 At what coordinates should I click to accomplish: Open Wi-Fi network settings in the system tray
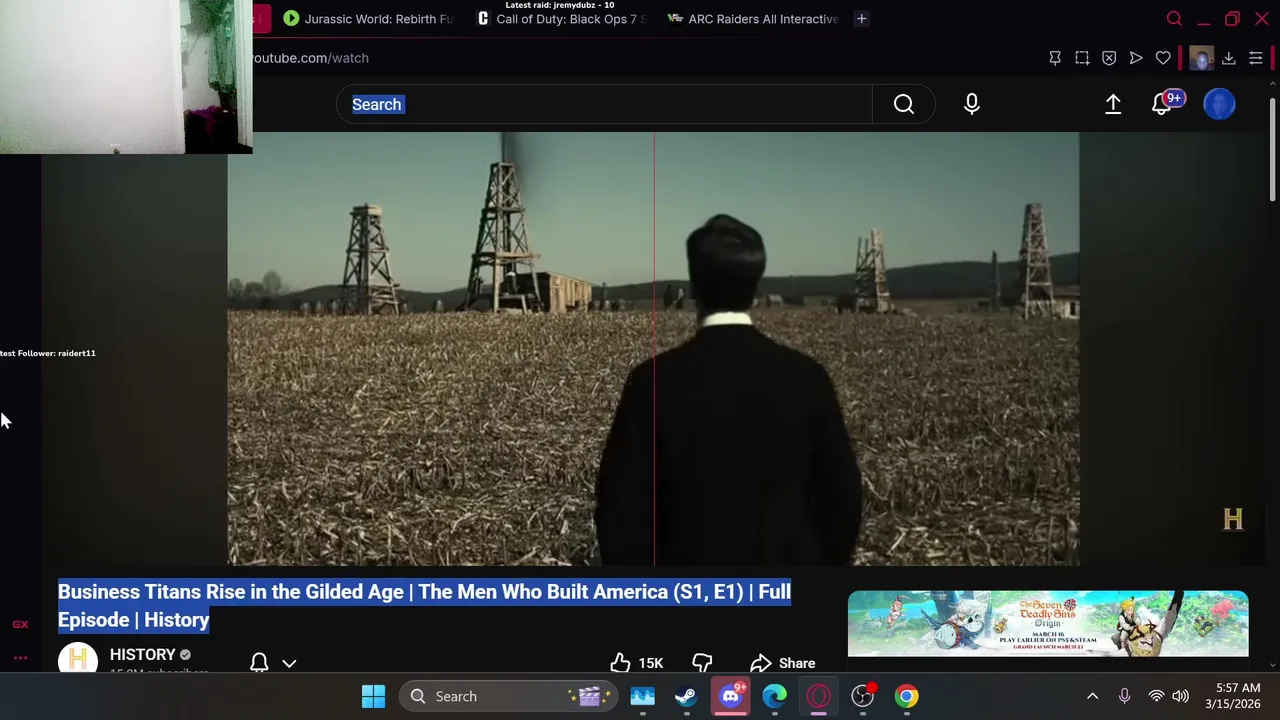click(1156, 696)
